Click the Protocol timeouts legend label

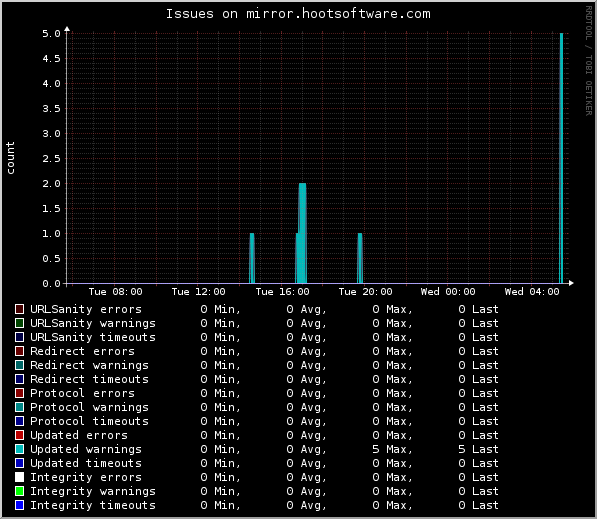tap(89, 421)
